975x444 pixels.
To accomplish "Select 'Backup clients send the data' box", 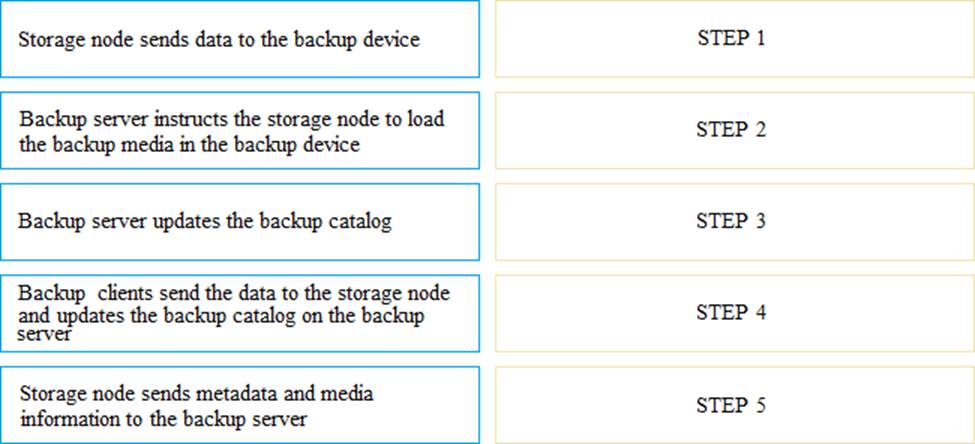I will (x=240, y=314).
